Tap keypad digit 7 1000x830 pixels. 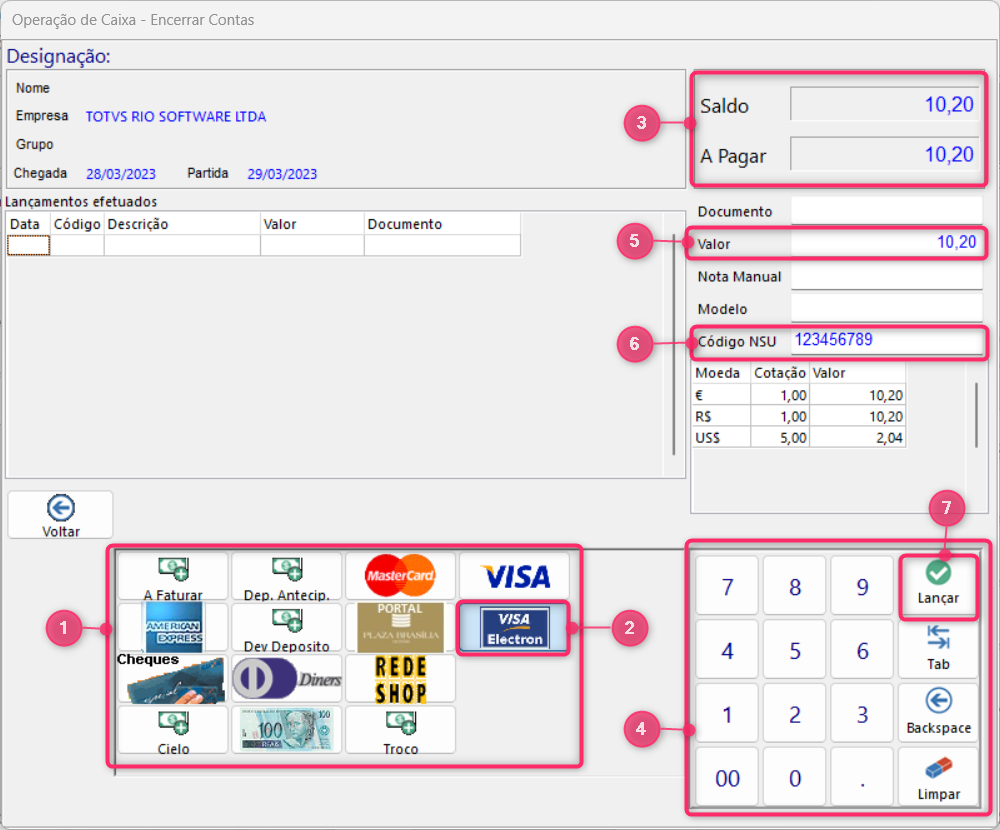[727, 586]
